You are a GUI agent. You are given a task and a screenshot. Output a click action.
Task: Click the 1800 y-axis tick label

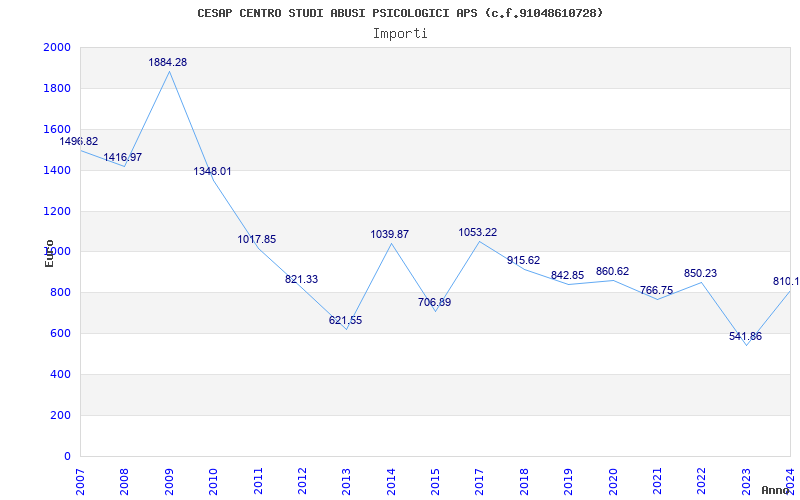[x=57, y=89]
